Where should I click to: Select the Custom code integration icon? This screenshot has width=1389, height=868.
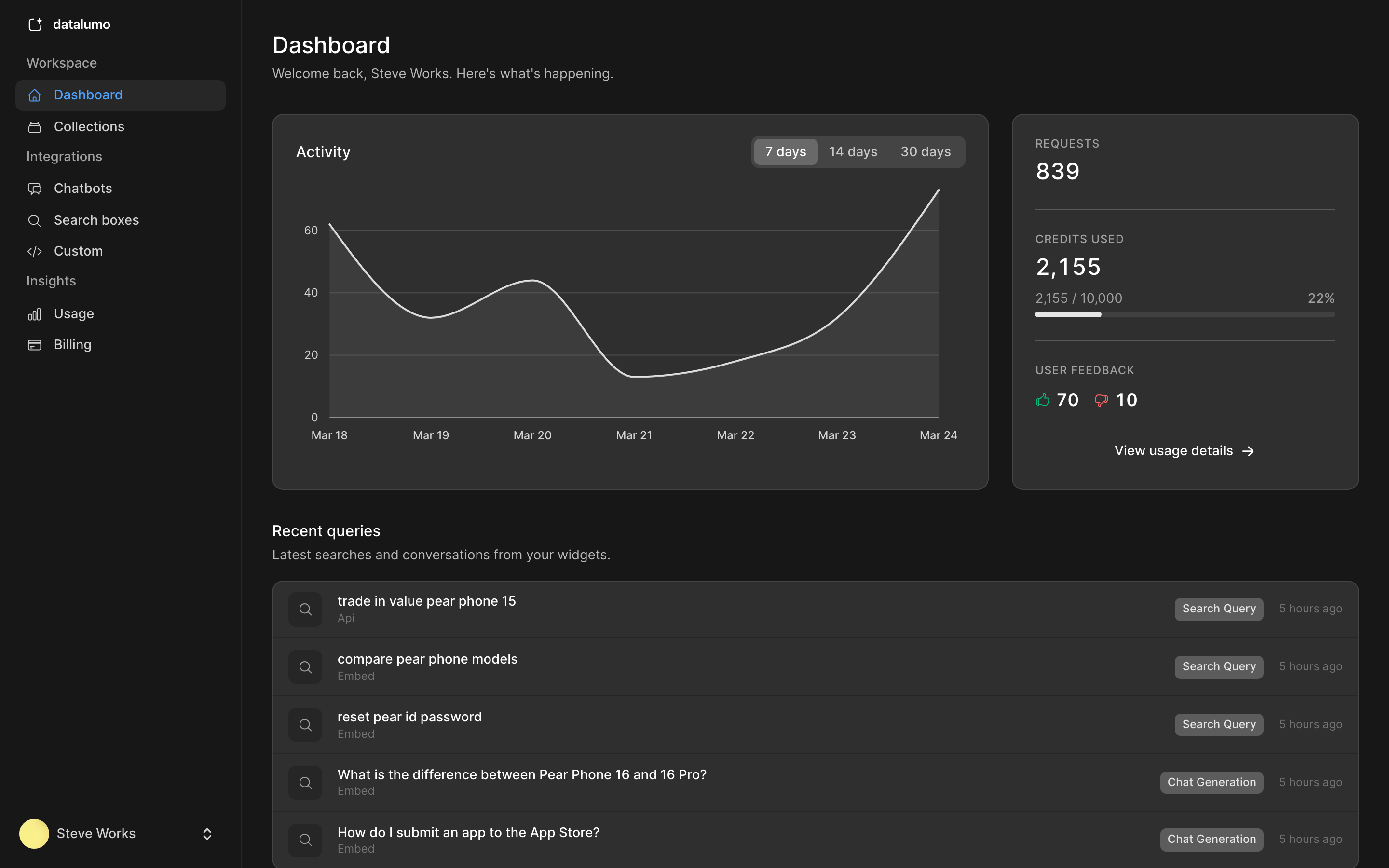pyautogui.click(x=35, y=251)
